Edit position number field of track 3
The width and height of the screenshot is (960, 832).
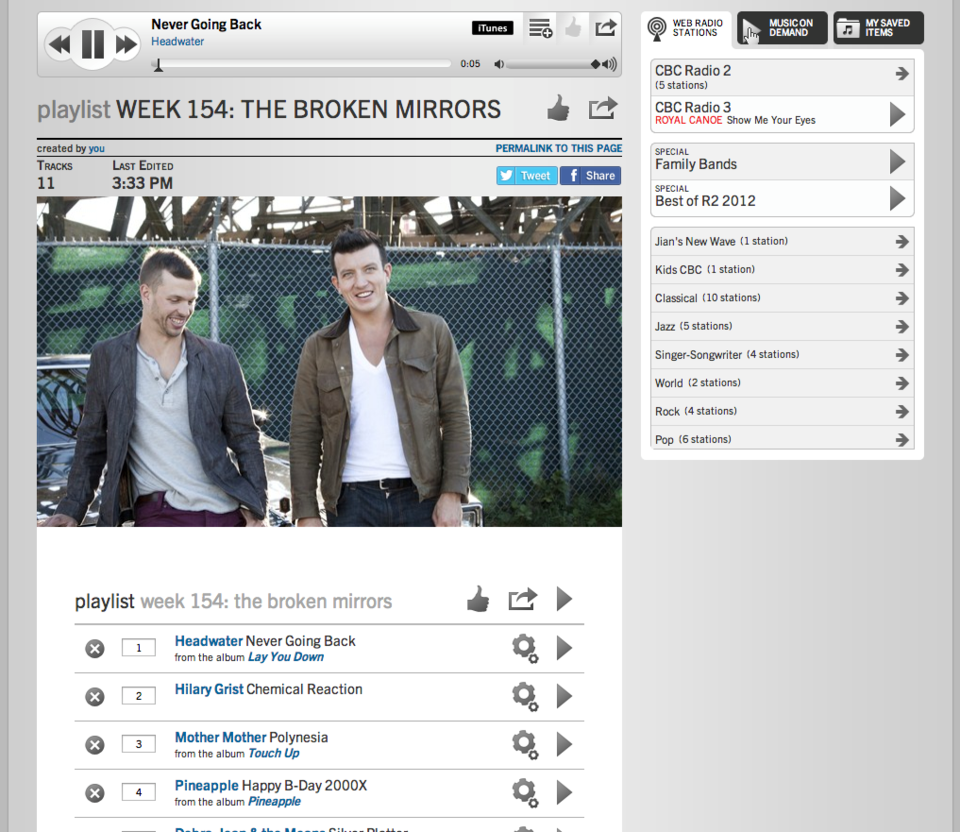(138, 744)
